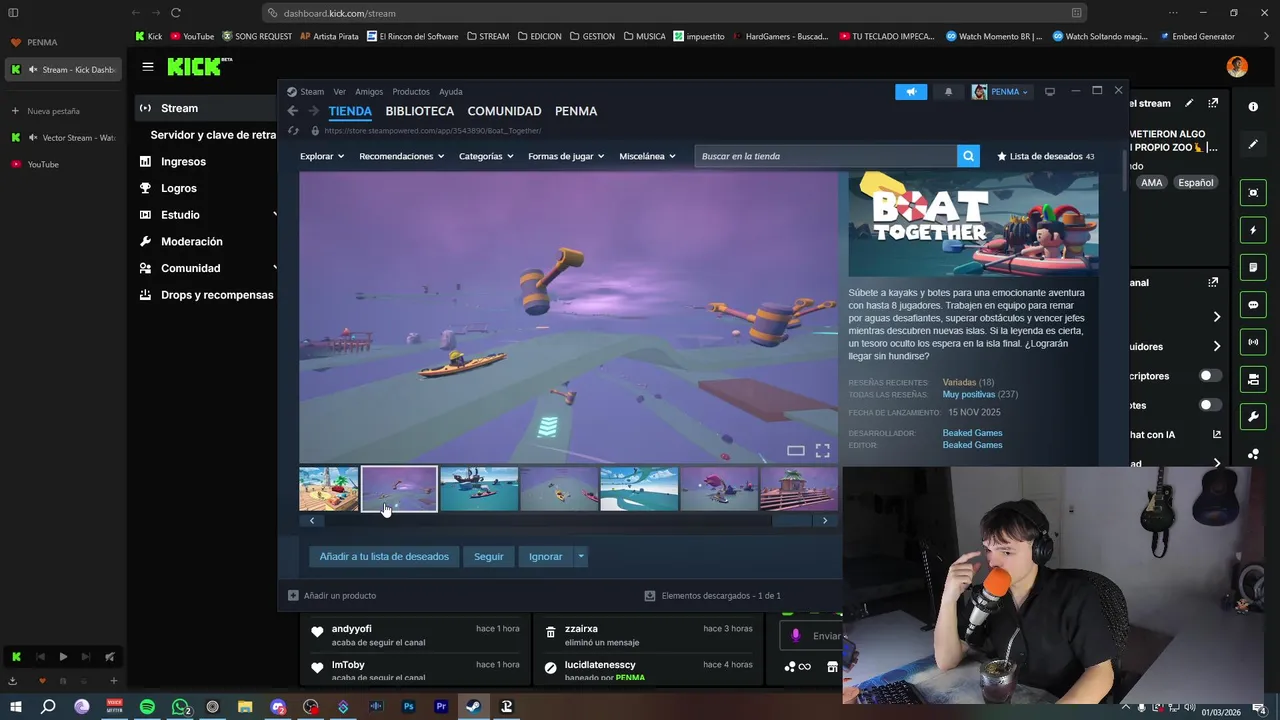Click Steam Big Picture monitor icon
The image size is (1280, 720).
pyautogui.click(x=1049, y=92)
